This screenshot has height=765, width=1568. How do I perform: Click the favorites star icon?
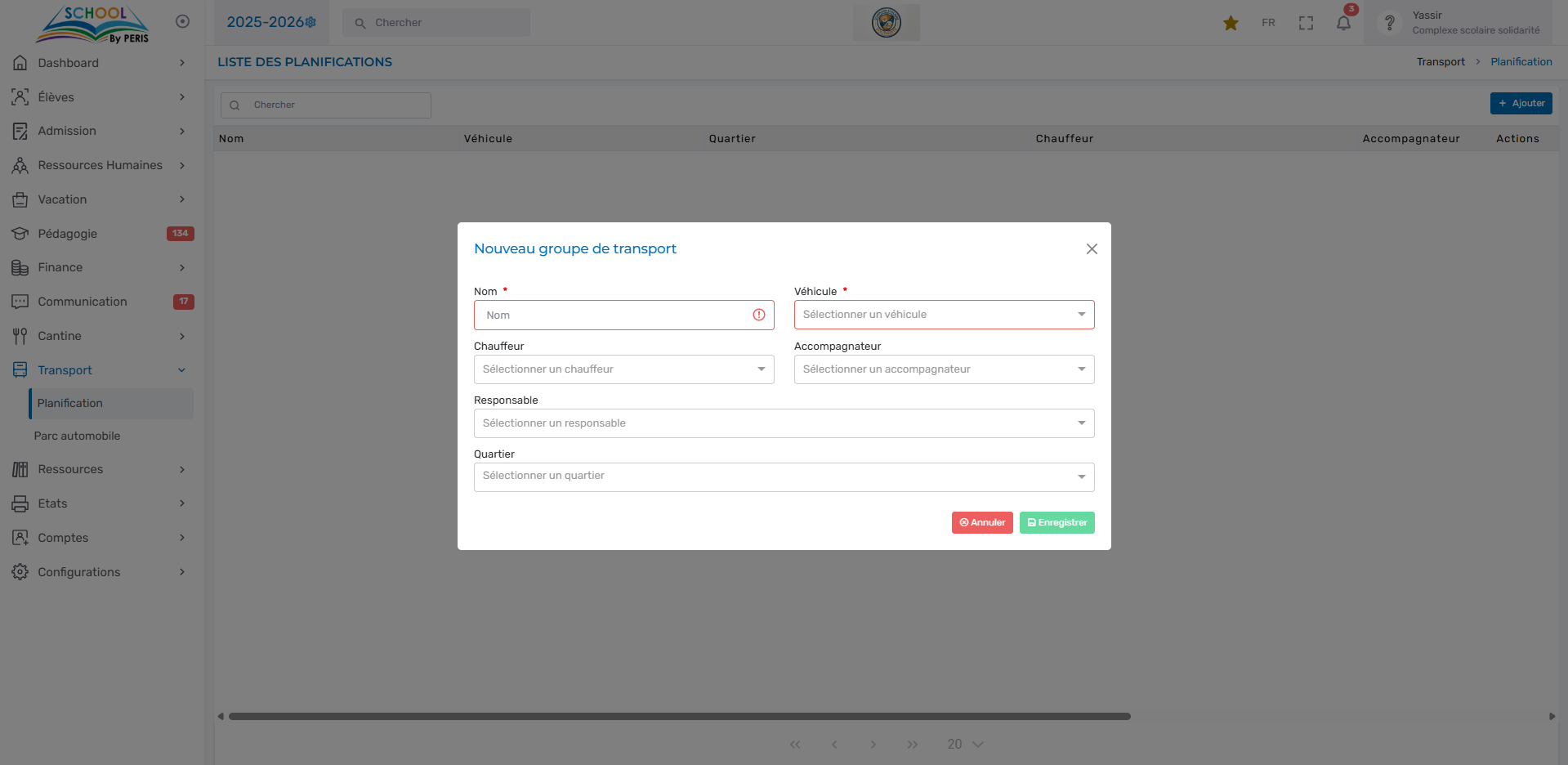[x=1231, y=23]
